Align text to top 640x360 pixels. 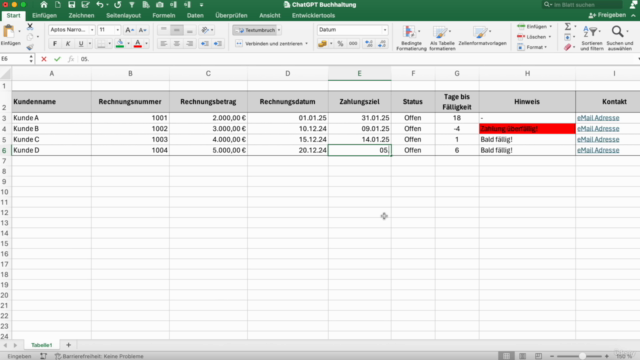click(x=164, y=30)
